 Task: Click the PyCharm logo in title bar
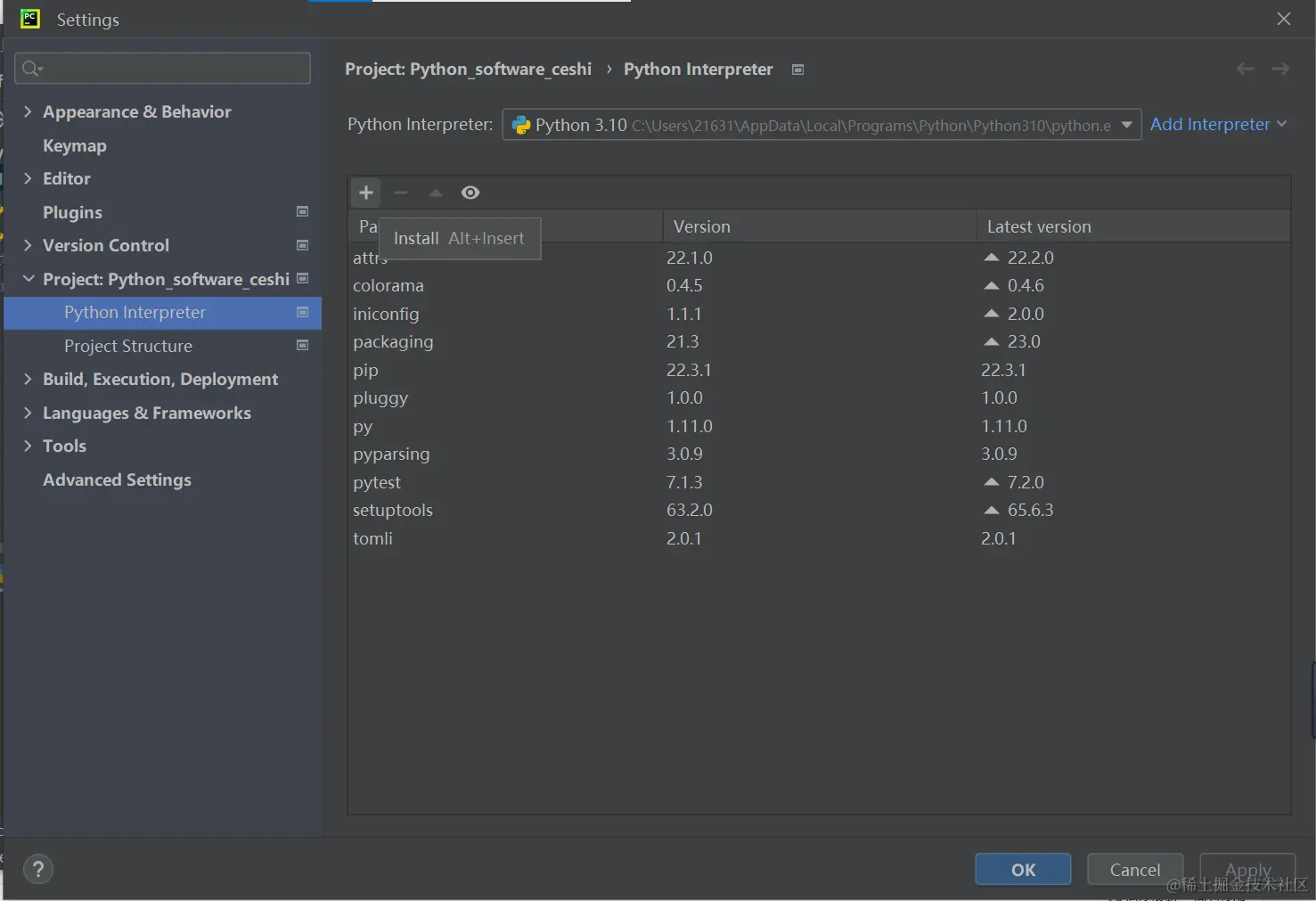coord(30,19)
